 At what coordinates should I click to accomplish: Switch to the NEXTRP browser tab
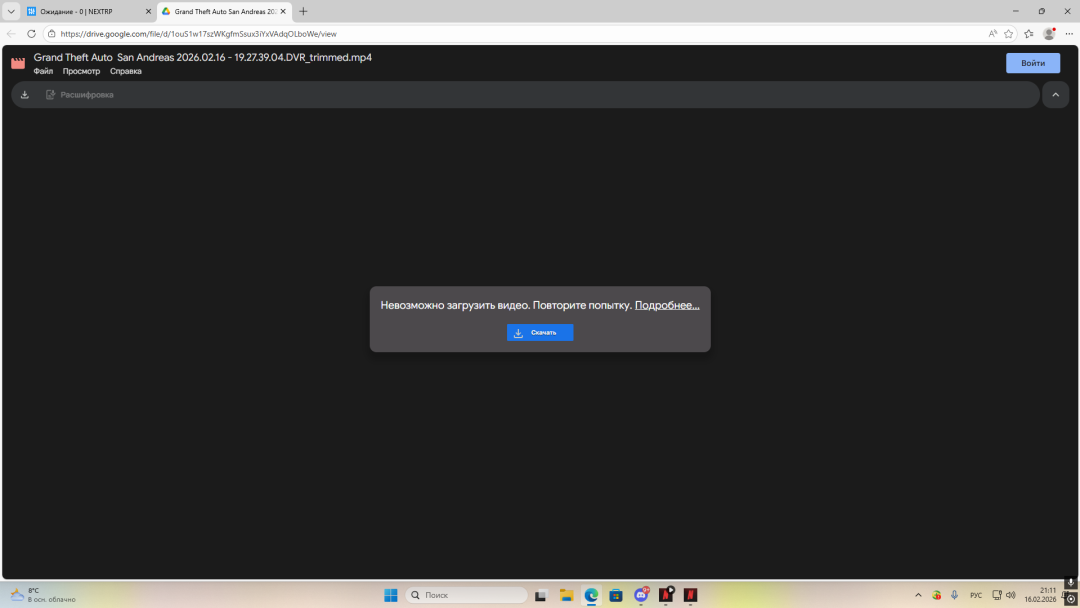pyautogui.click(x=85, y=11)
